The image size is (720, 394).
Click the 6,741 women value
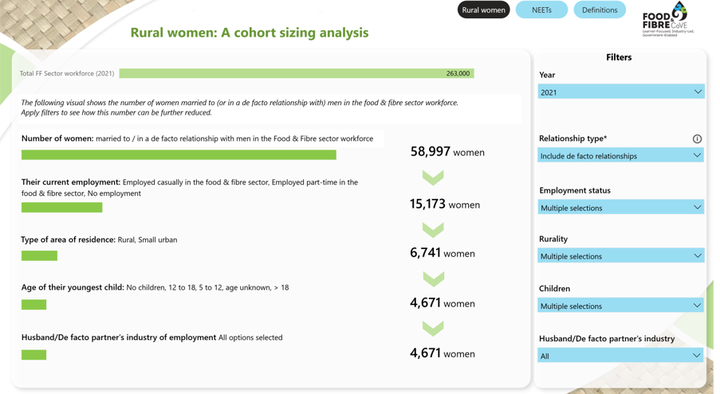(442, 253)
